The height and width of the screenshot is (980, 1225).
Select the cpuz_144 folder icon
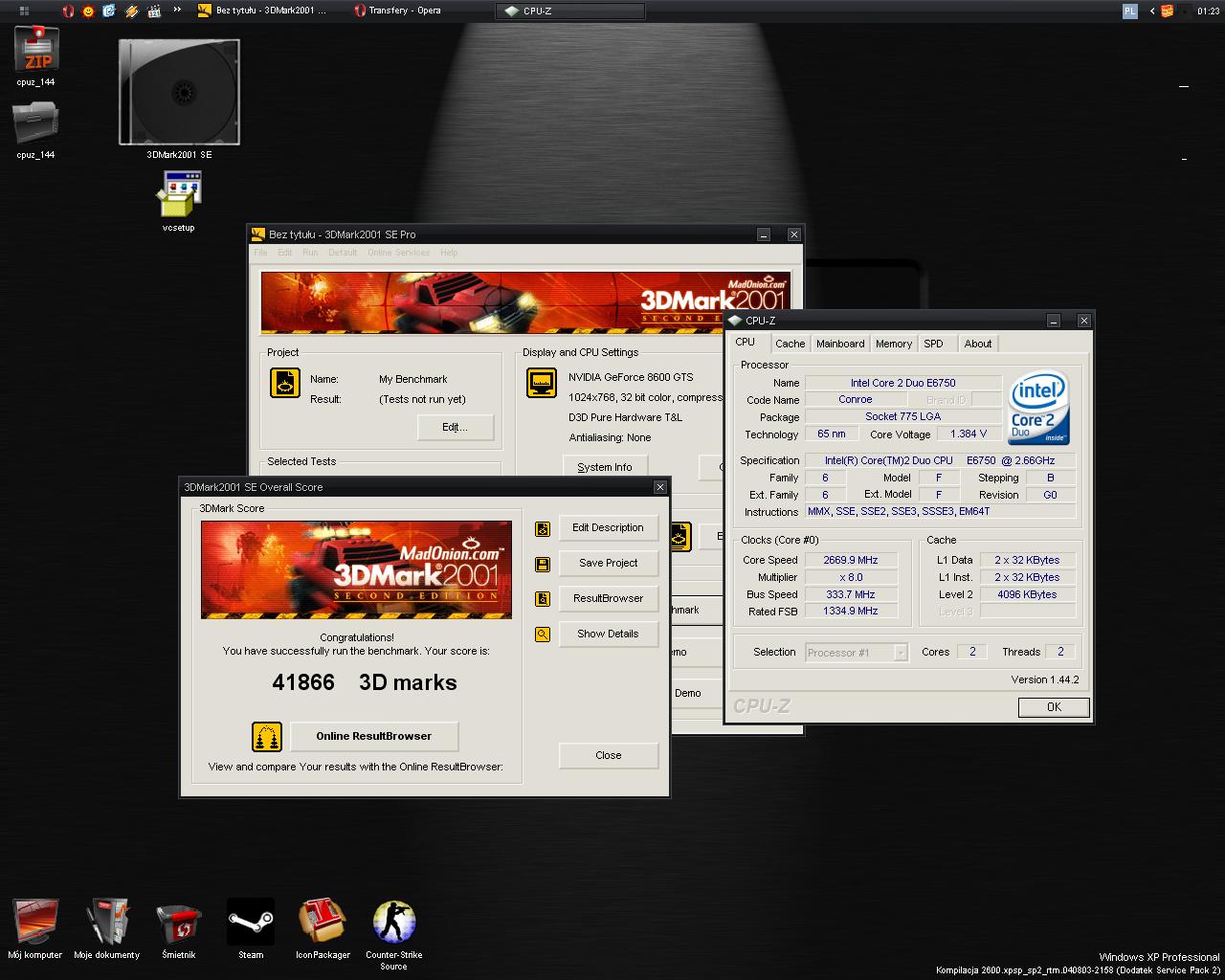click(36, 129)
